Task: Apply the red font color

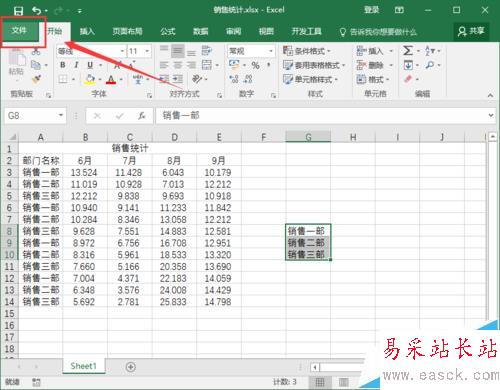Action: click(x=111, y=79)
